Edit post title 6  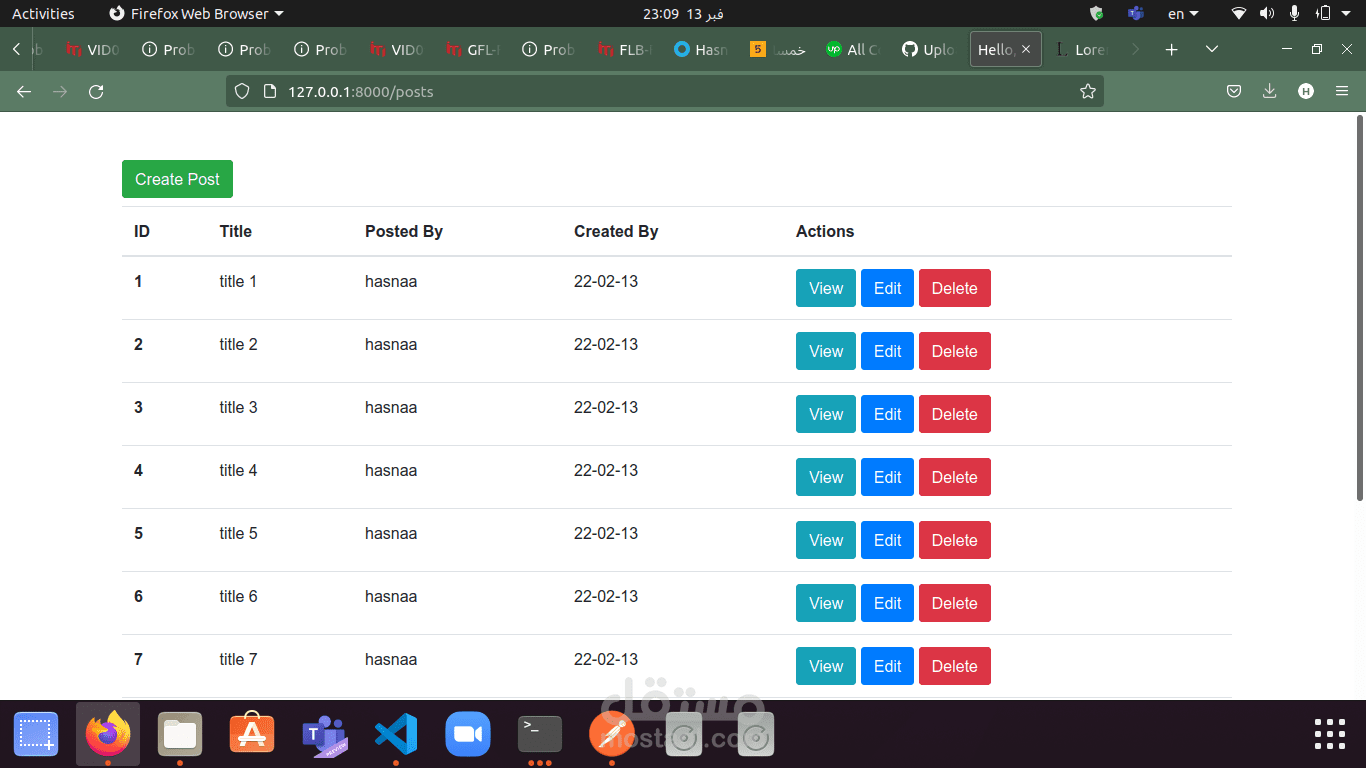point(887,603)
